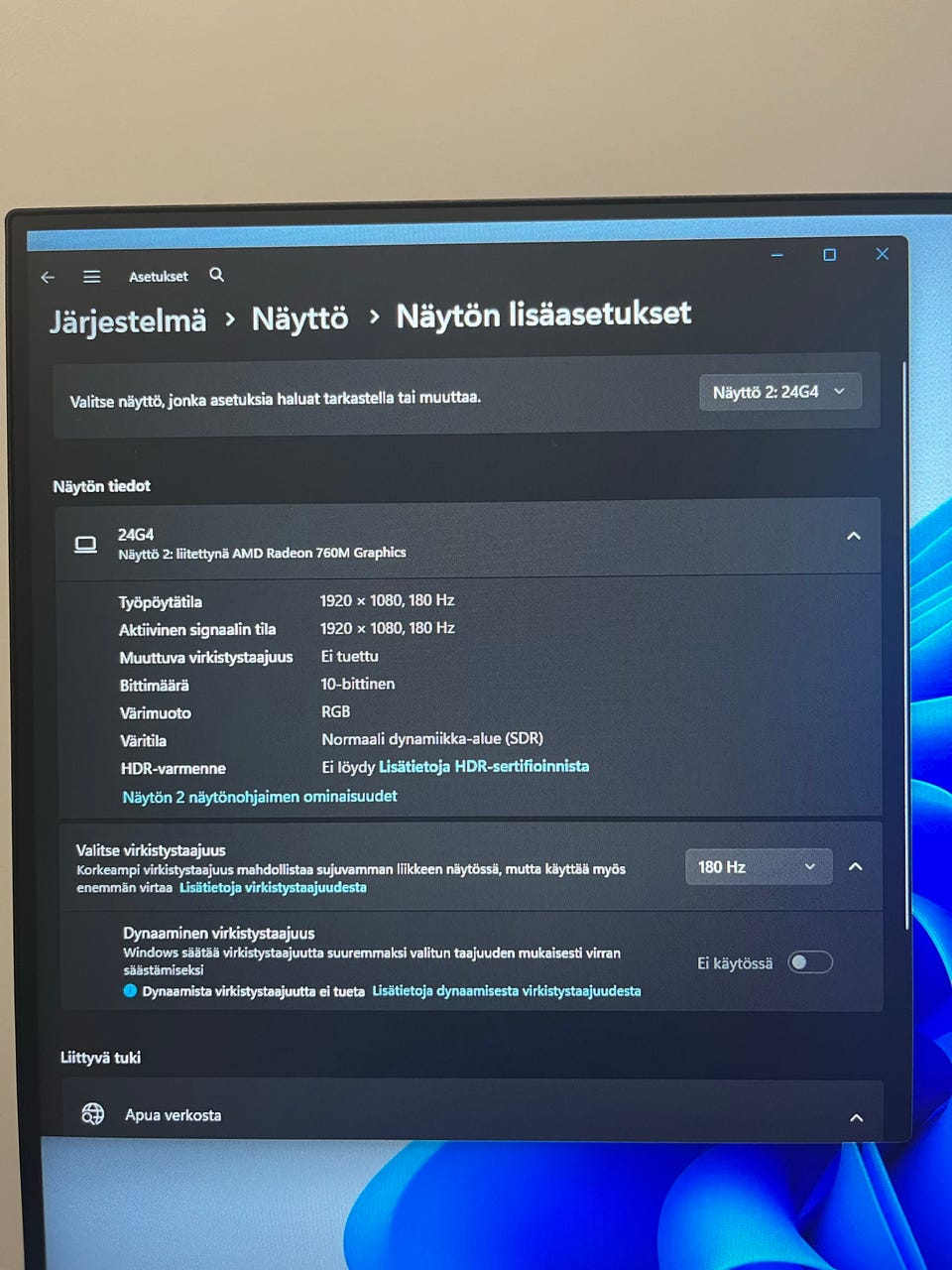Open the 180 Hz refresh rate dropdown
Image resolution: width=952 pixels, height=1270 pixels.
pyautogui.click(x=759, y=866)
